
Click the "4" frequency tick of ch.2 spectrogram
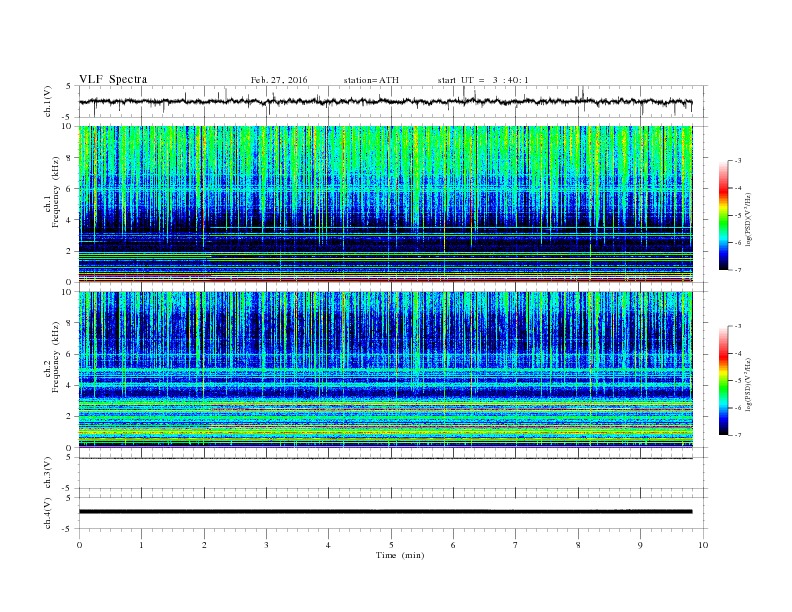[x=70, y=386]
